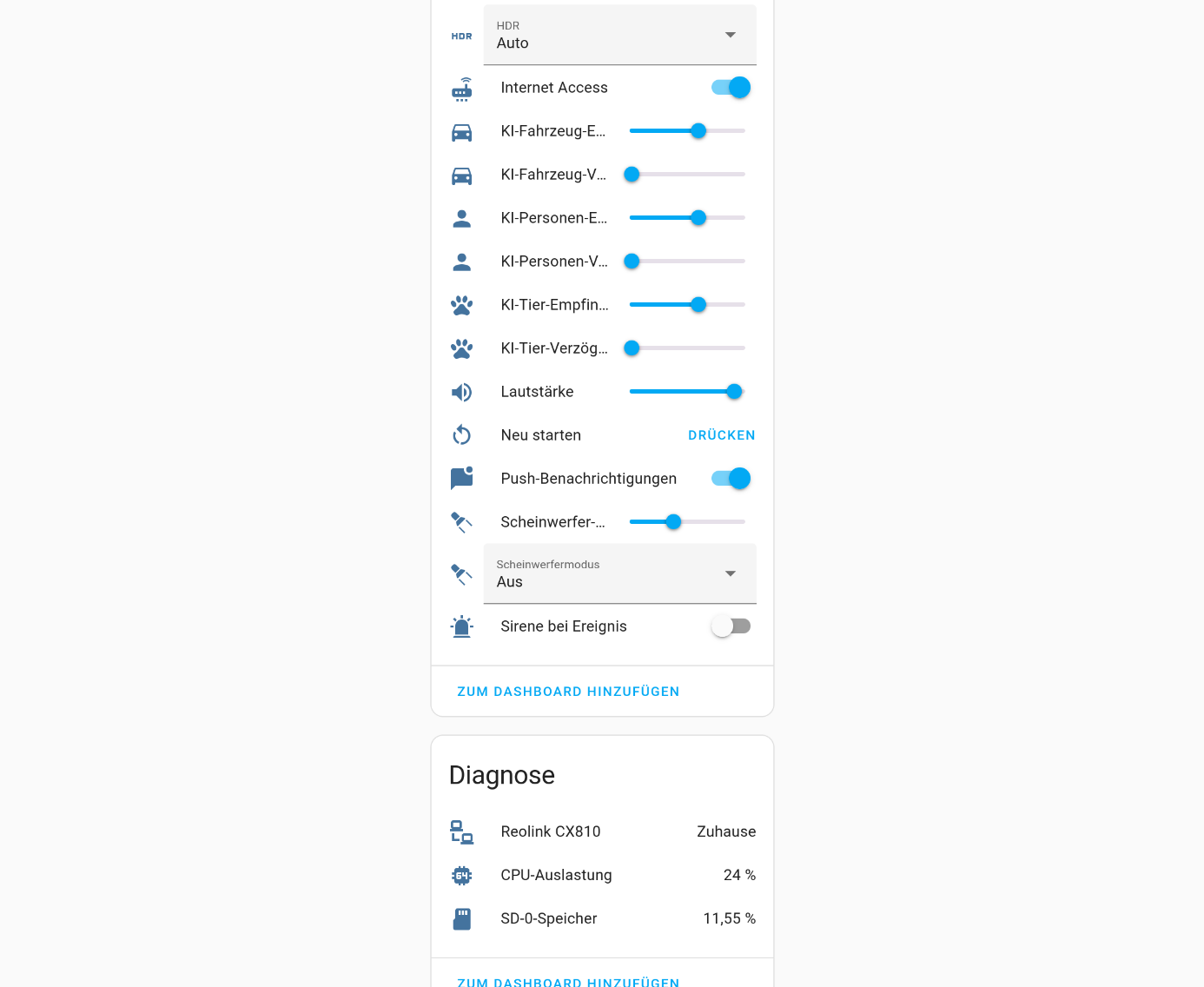Open the HDR dropdown set to Auto
Screen dimensions: 1204x987
click(619, 36)
